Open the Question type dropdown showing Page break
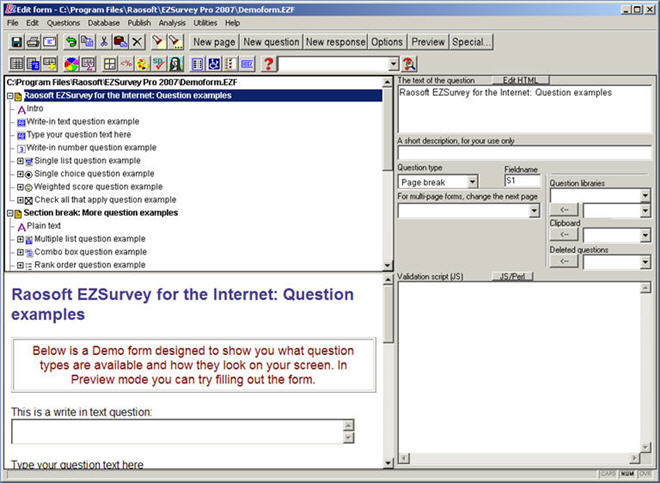The height and width of the screenshot is (483, 660). click(472, 182)
